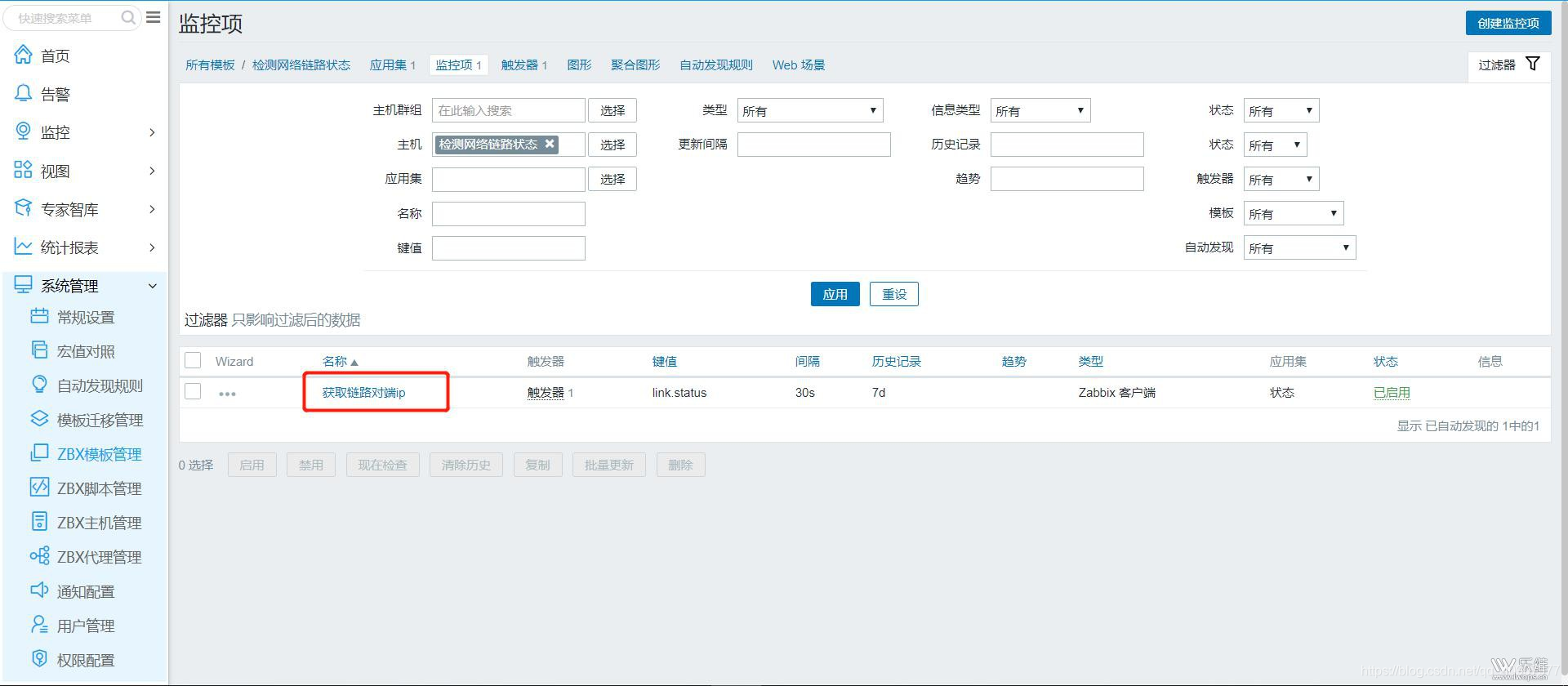This screenshot has height=686, width=1568.
Task: Open the 自动发现规则 sidebar bulb icon
Action: (x=39, y=385)
